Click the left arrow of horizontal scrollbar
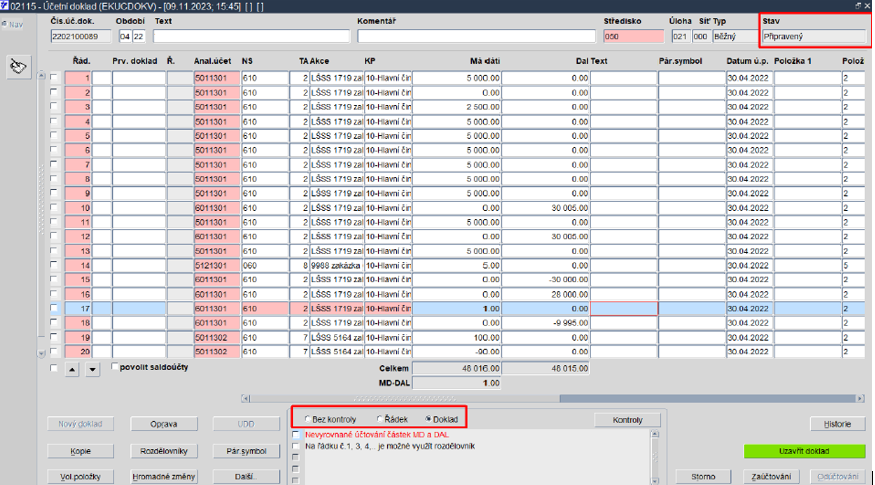Screen dimensions: 875x485 (246, 398)
